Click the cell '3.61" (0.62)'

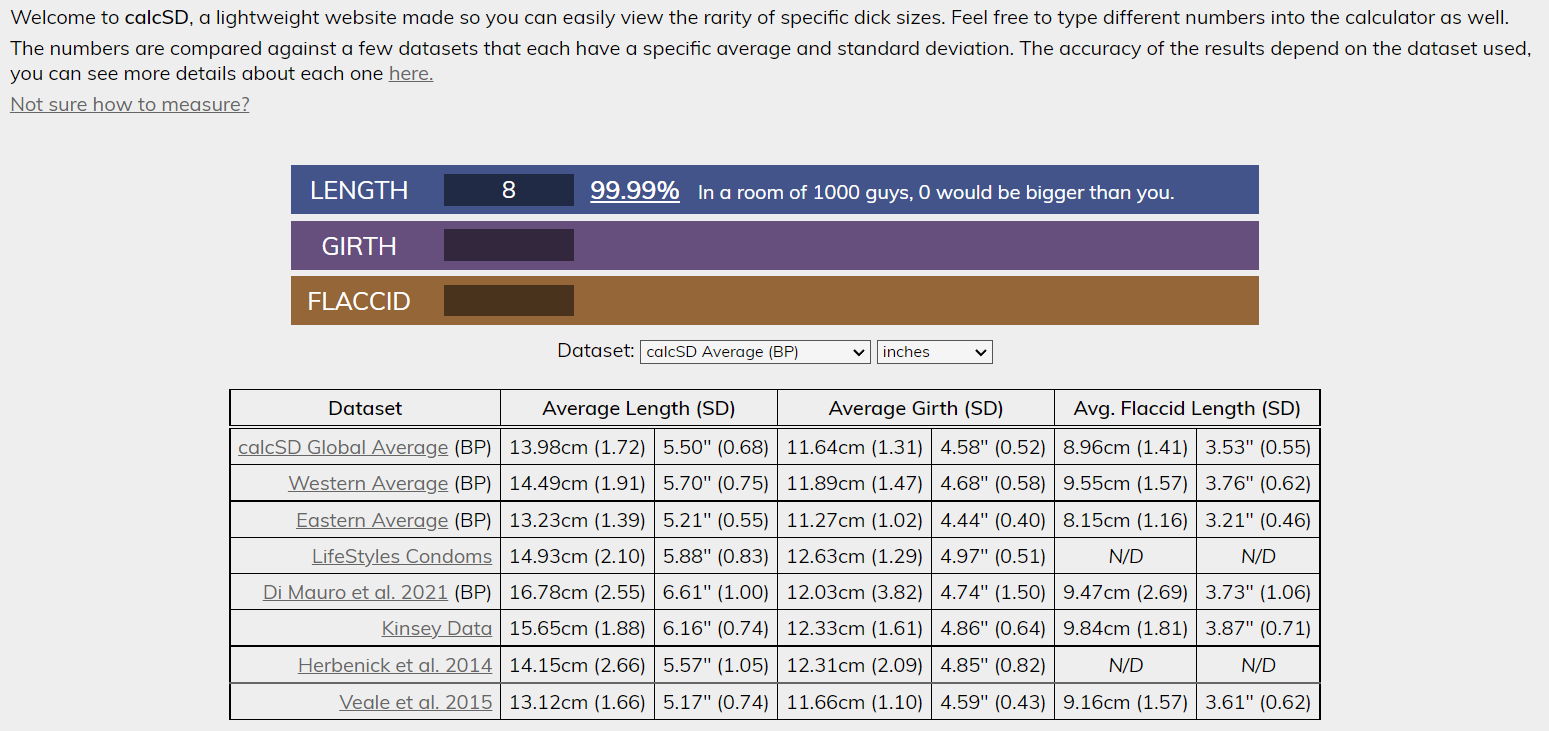tap(1258, 702)
